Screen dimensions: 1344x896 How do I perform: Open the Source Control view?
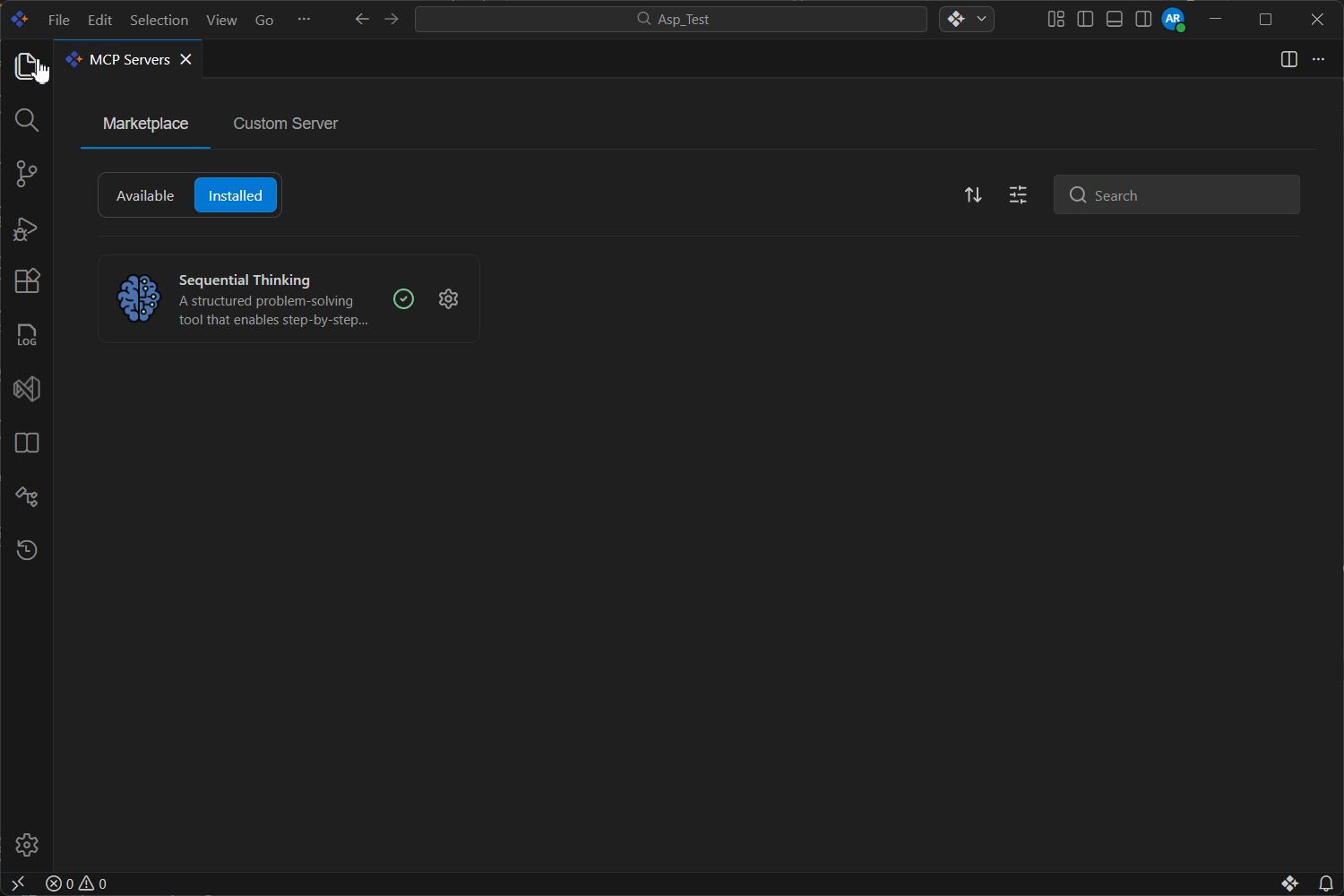coord(27,174)
